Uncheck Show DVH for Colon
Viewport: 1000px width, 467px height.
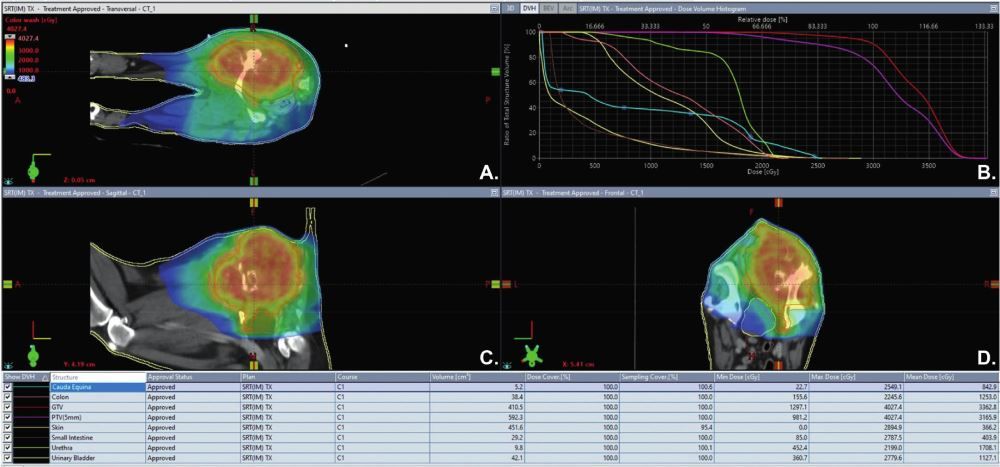click(x=8, y=396)
